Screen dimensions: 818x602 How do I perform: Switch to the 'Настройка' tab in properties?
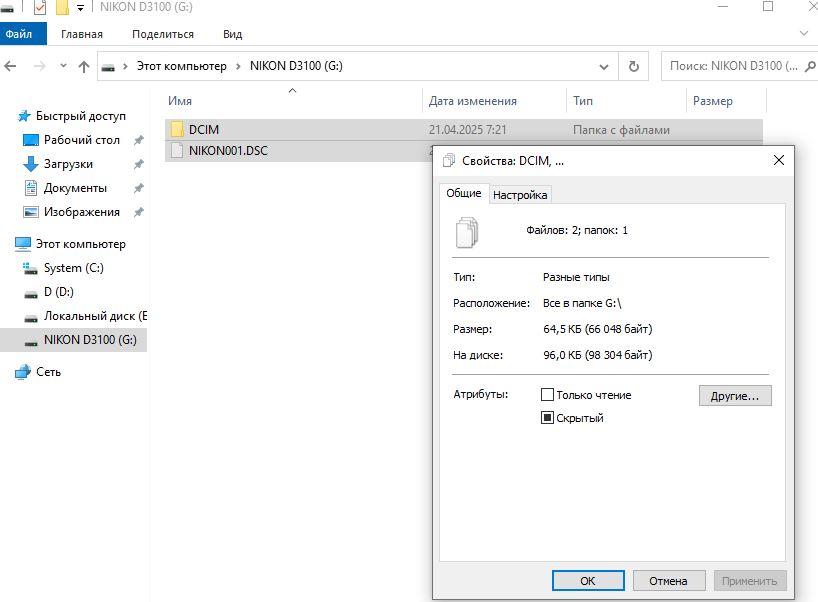coord(520,195)
